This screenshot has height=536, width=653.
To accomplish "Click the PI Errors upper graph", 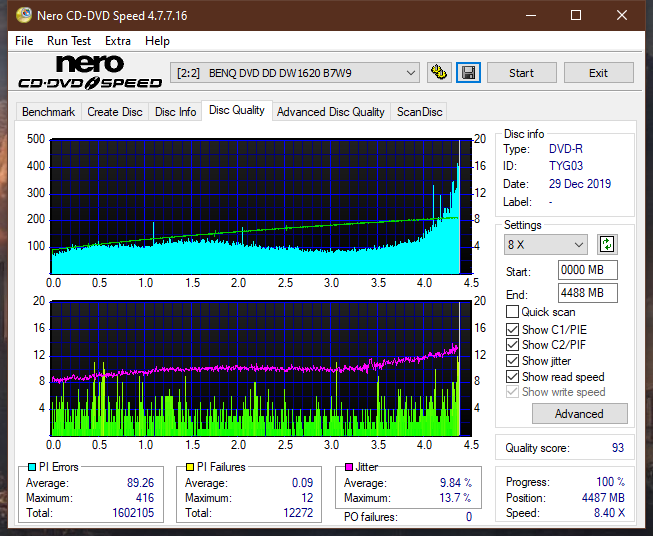I will click(261, 206).
